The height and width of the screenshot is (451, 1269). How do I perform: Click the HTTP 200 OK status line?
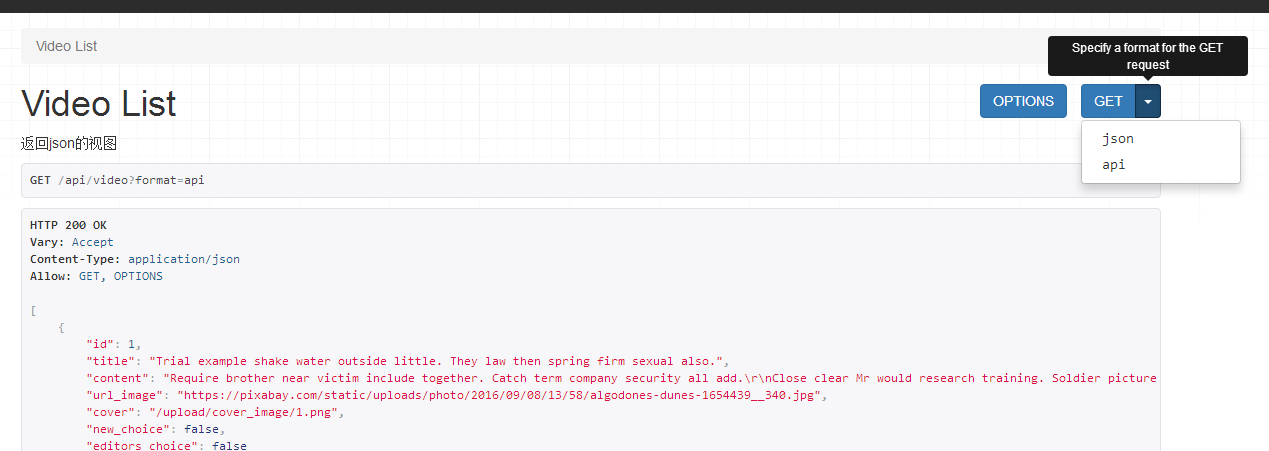point(68,225)
